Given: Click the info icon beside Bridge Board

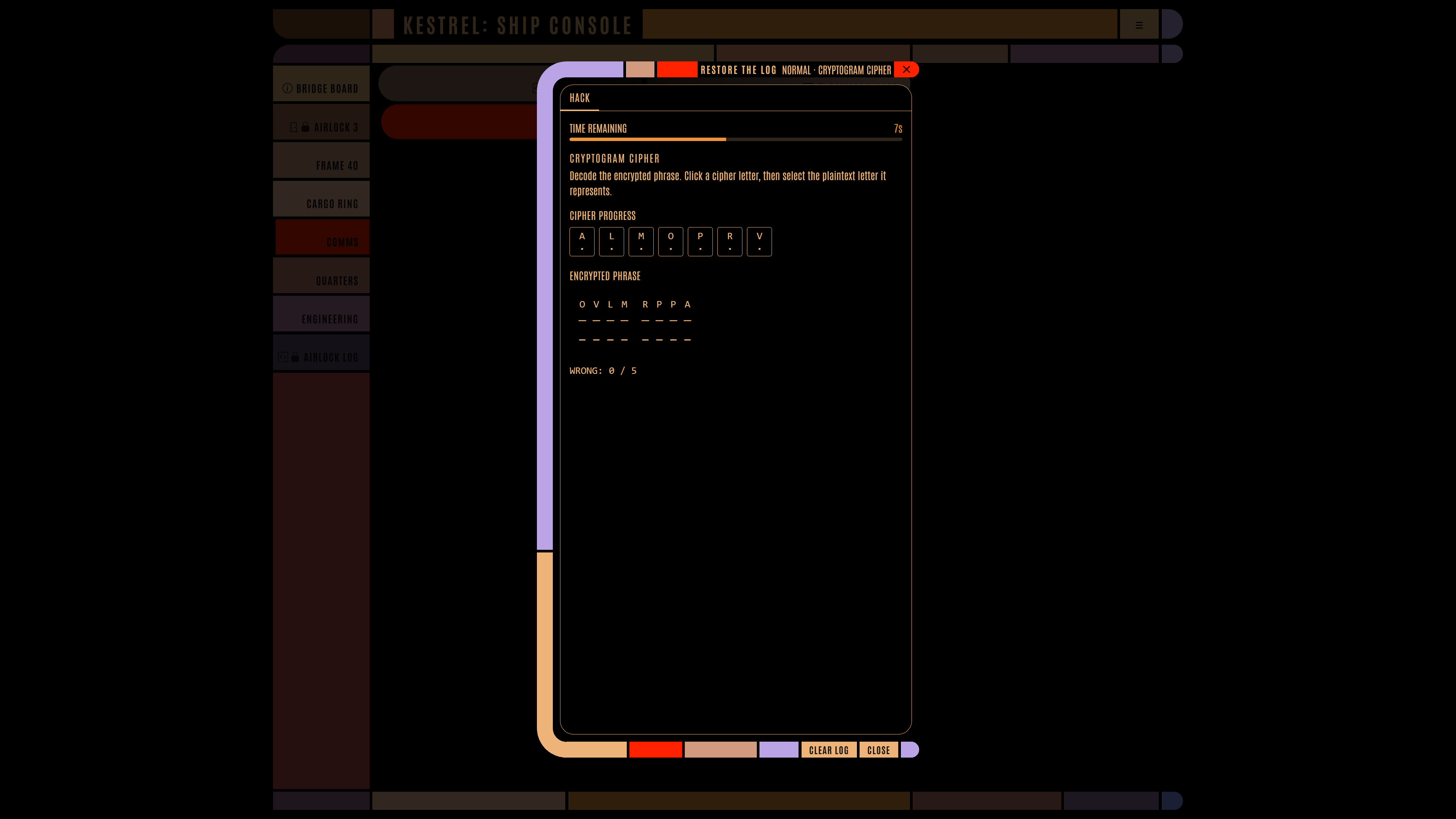Looking at the screenshot, I should [287, 88].
